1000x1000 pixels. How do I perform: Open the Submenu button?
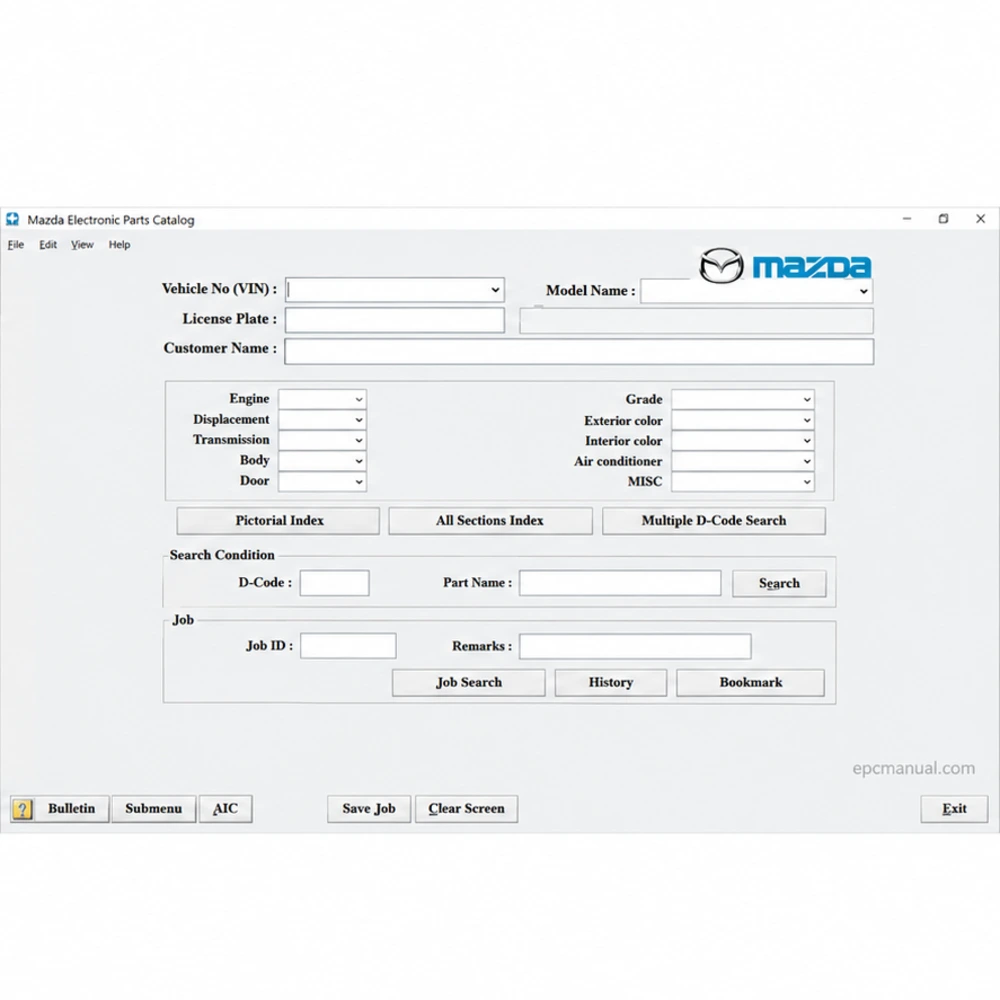coord(154,809)
